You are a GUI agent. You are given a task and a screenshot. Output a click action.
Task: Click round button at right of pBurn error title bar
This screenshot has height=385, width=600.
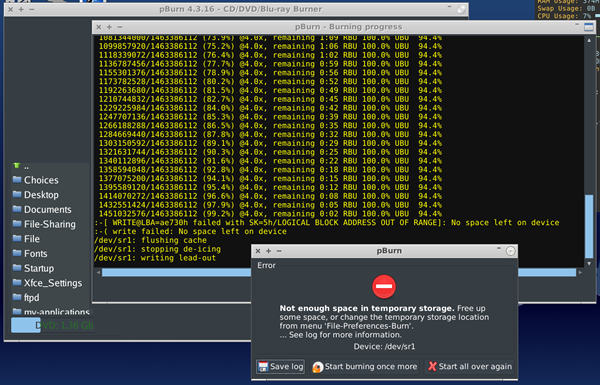click(x=510, y=251)
